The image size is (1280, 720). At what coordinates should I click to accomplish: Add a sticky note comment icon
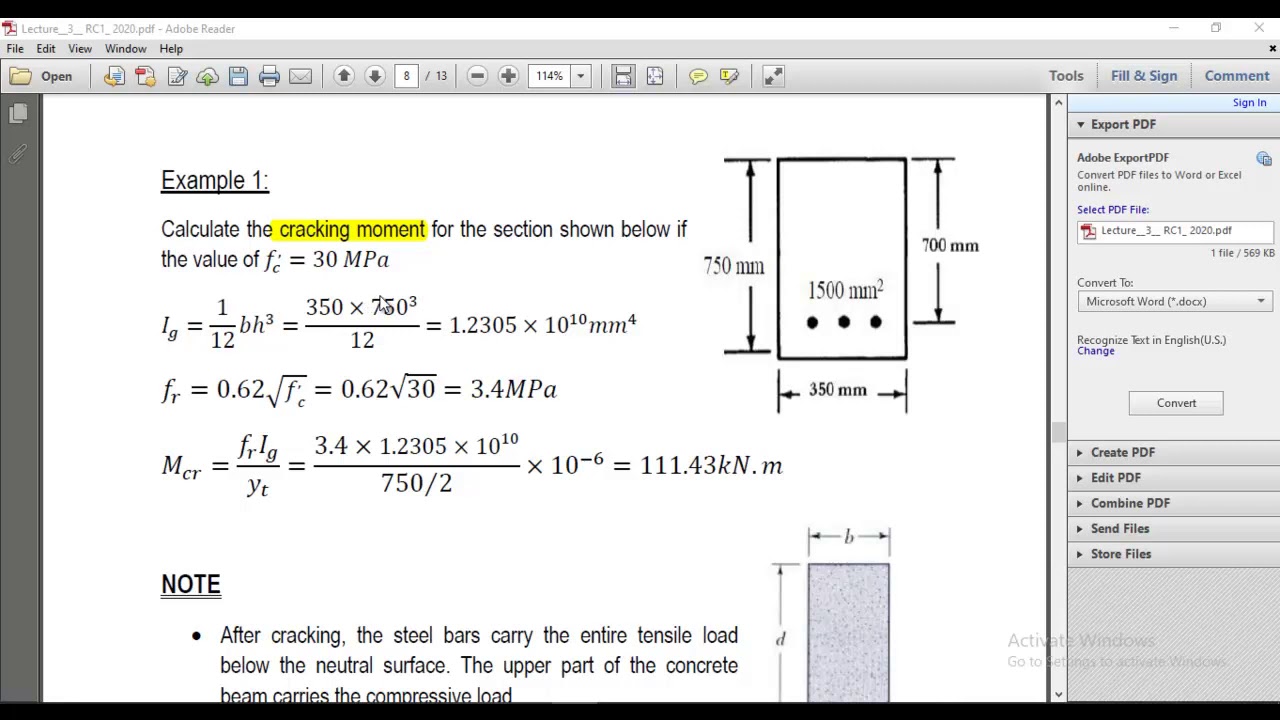(x=698, y=76)
